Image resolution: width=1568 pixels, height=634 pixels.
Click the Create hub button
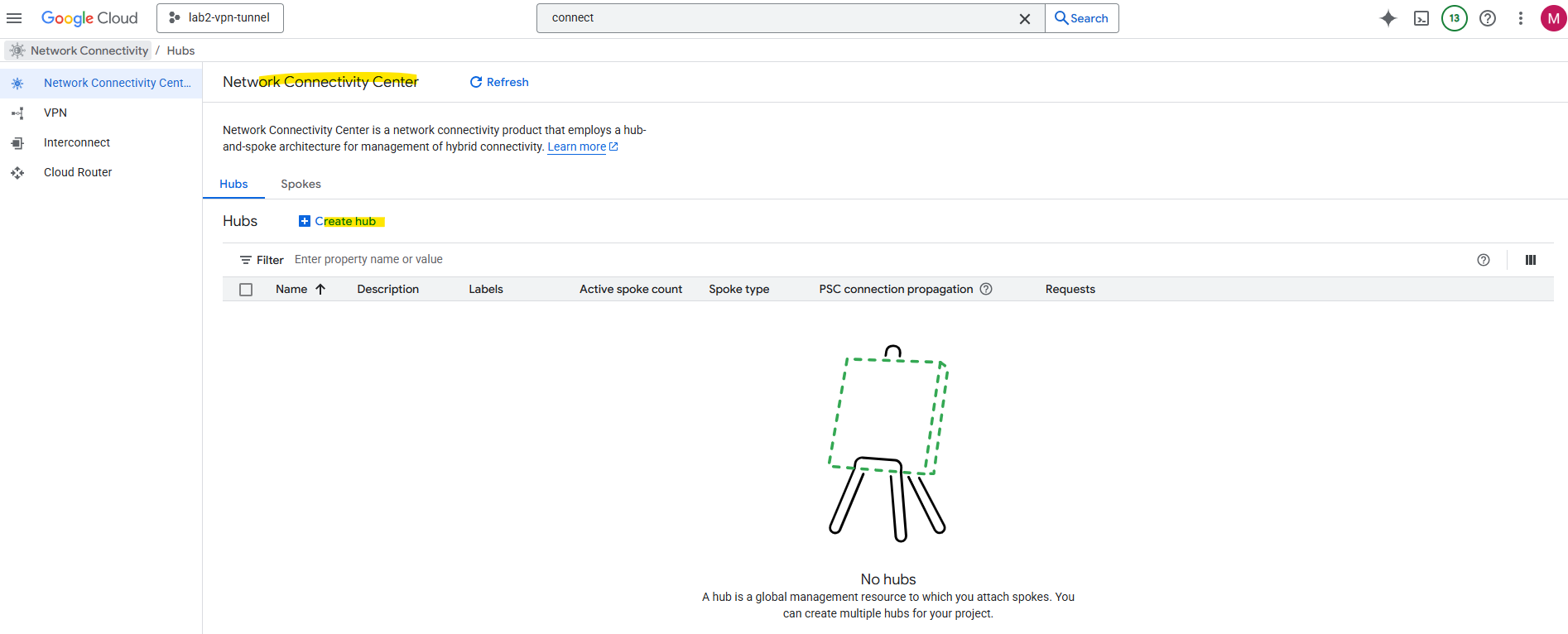[338, 221]
